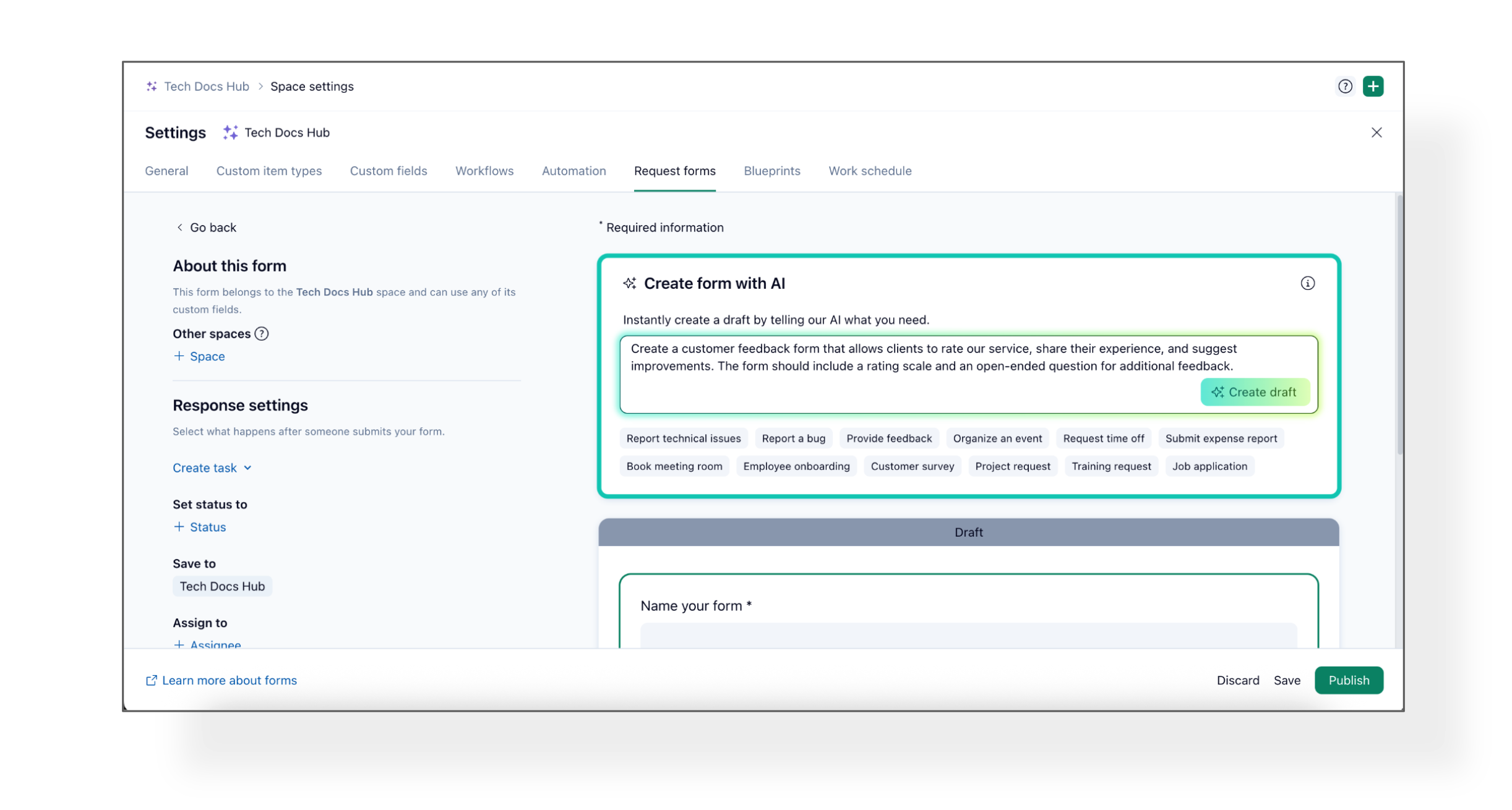This screenshot has width=1512, height=810.
Task: Click the Go back arrow icon
Action: 179,228
